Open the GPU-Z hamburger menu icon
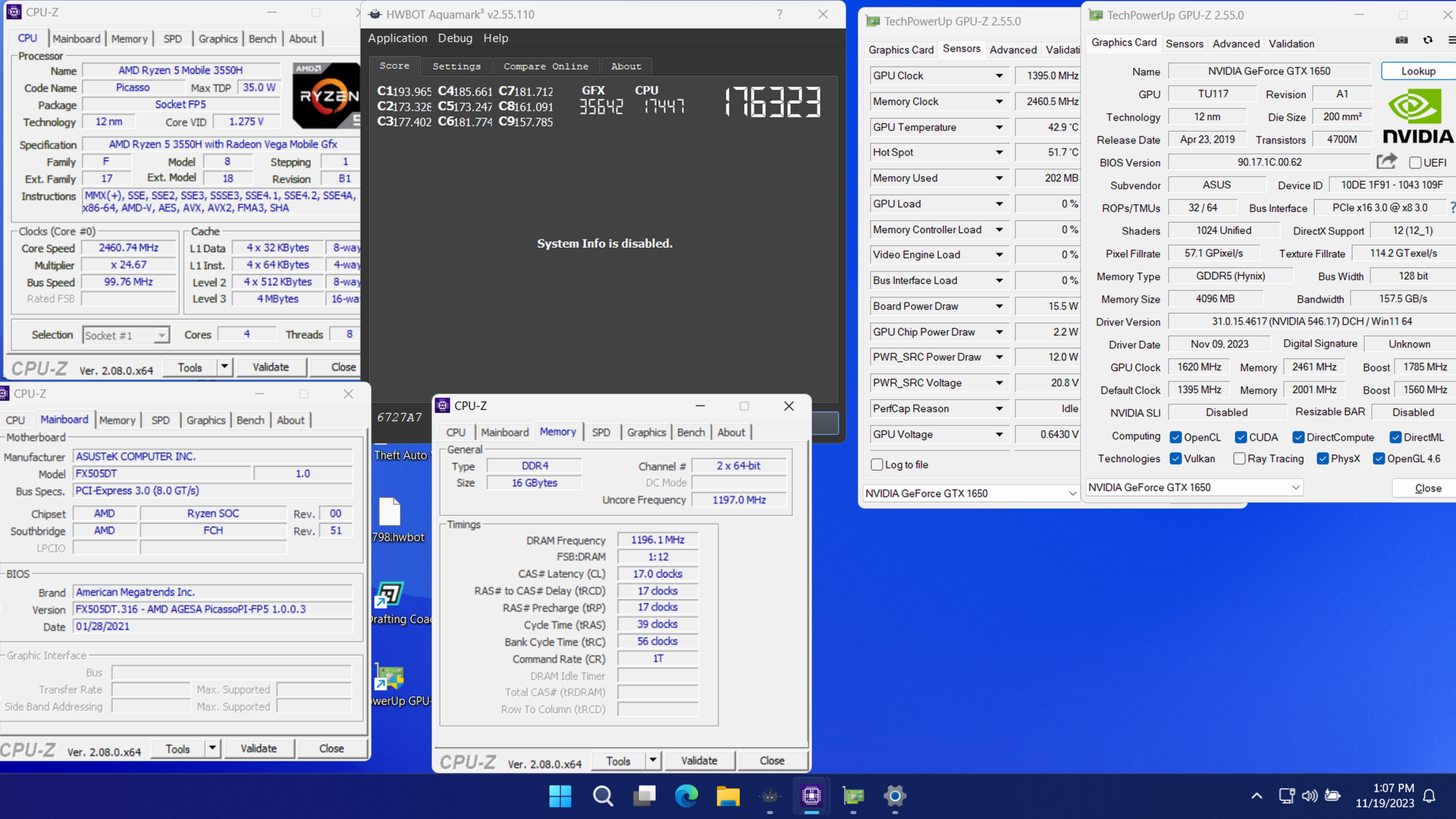 coord(1451,40)
